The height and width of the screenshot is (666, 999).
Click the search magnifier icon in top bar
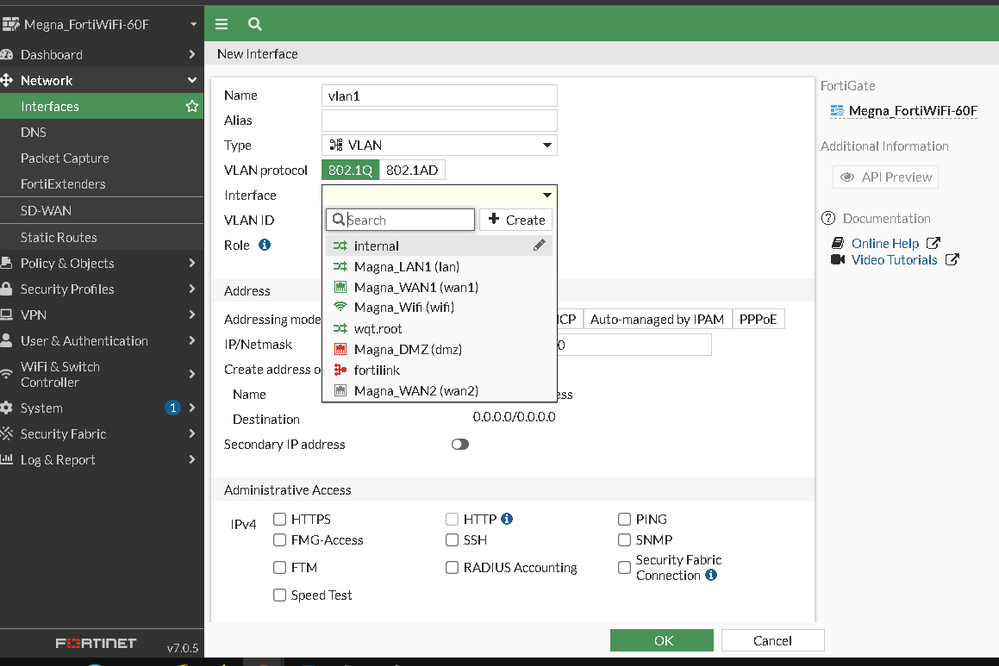click(255, 24)
